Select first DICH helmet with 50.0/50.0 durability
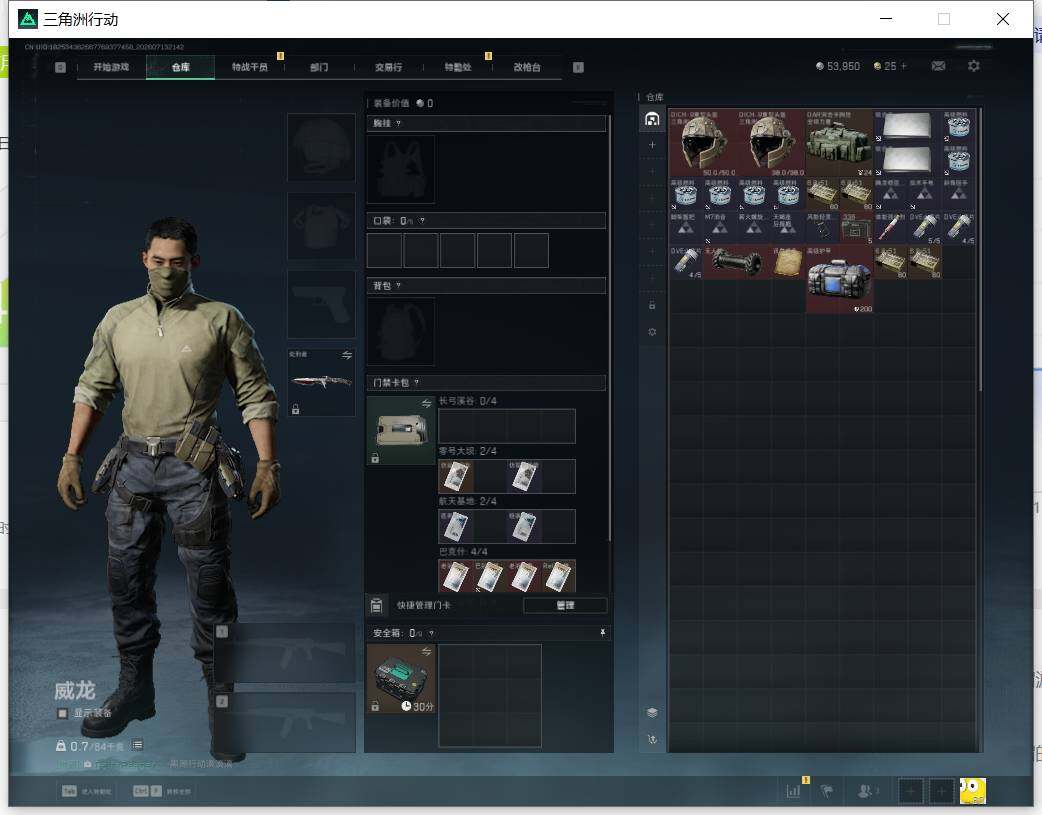Viewport: 1042px width, 815px height. [703, 143]
